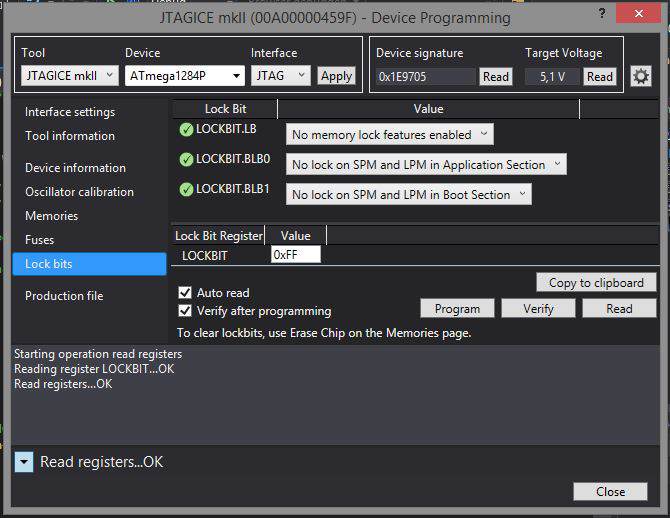Open the Interface dropdown showing JTAG
Image resolution: width=670 pixels, height=518 pixels.
coord(280,76)
